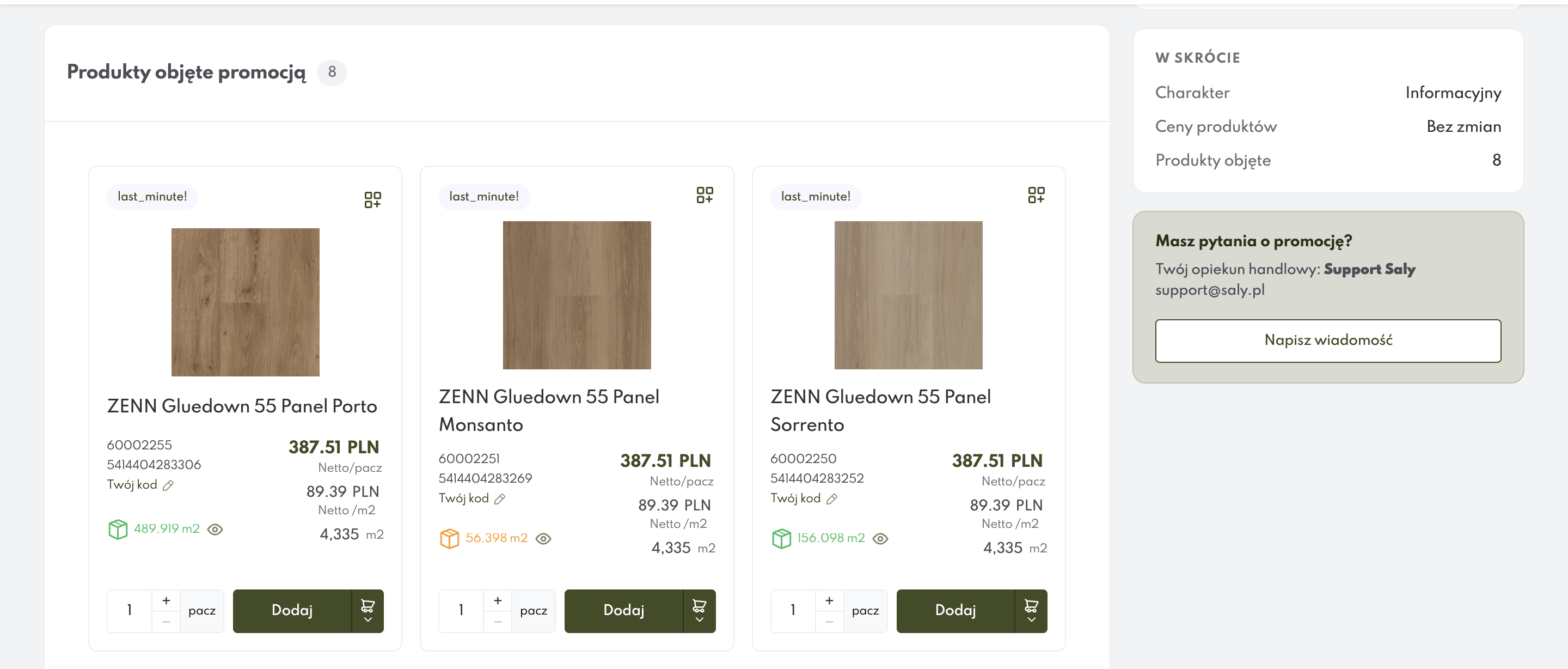Viewport: 1568px width, 669px height.
Task: Click support@saly.pl email address
Action: coord(1210,290)
